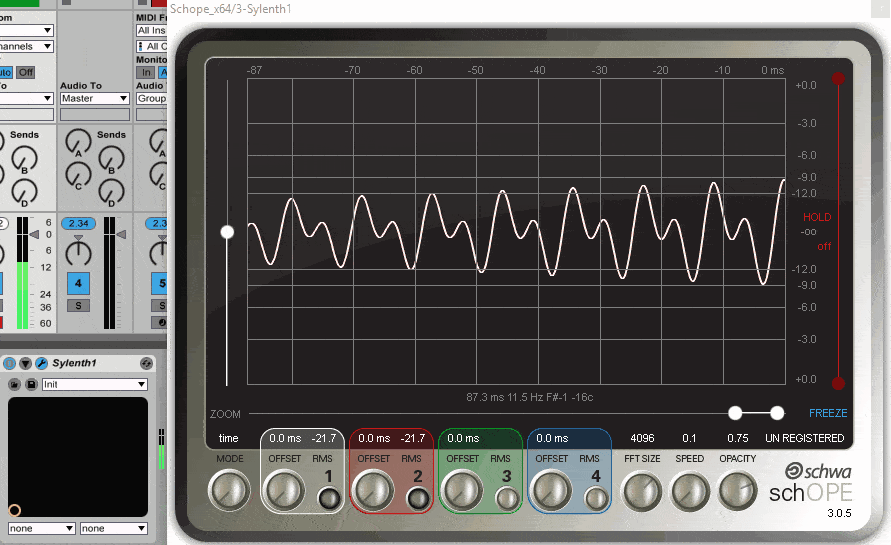Toggle channel 1 RMS button in Schope
This screenshot has height=545, width=891.
328,498
